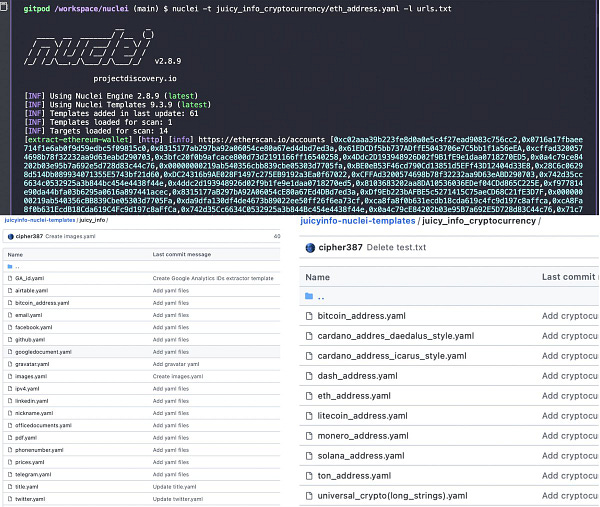Click the file icon next to litecoin_address.yaml
The image size is (600, 507).
(x=309, y=416)
